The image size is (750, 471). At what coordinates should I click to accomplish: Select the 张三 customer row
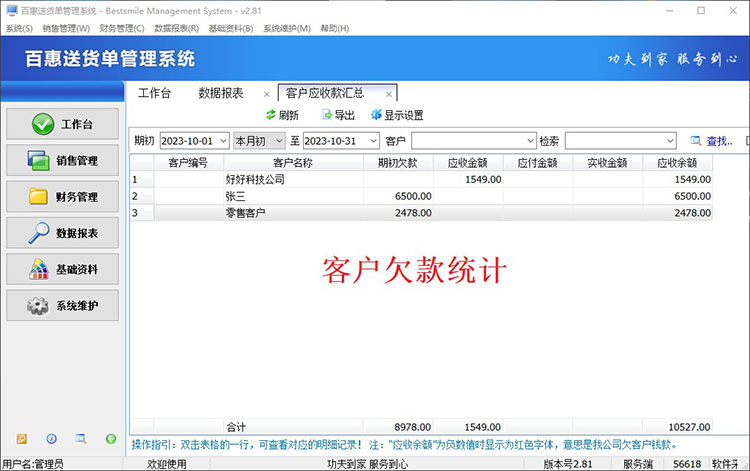pyautogui.click(x=421, y=196)
